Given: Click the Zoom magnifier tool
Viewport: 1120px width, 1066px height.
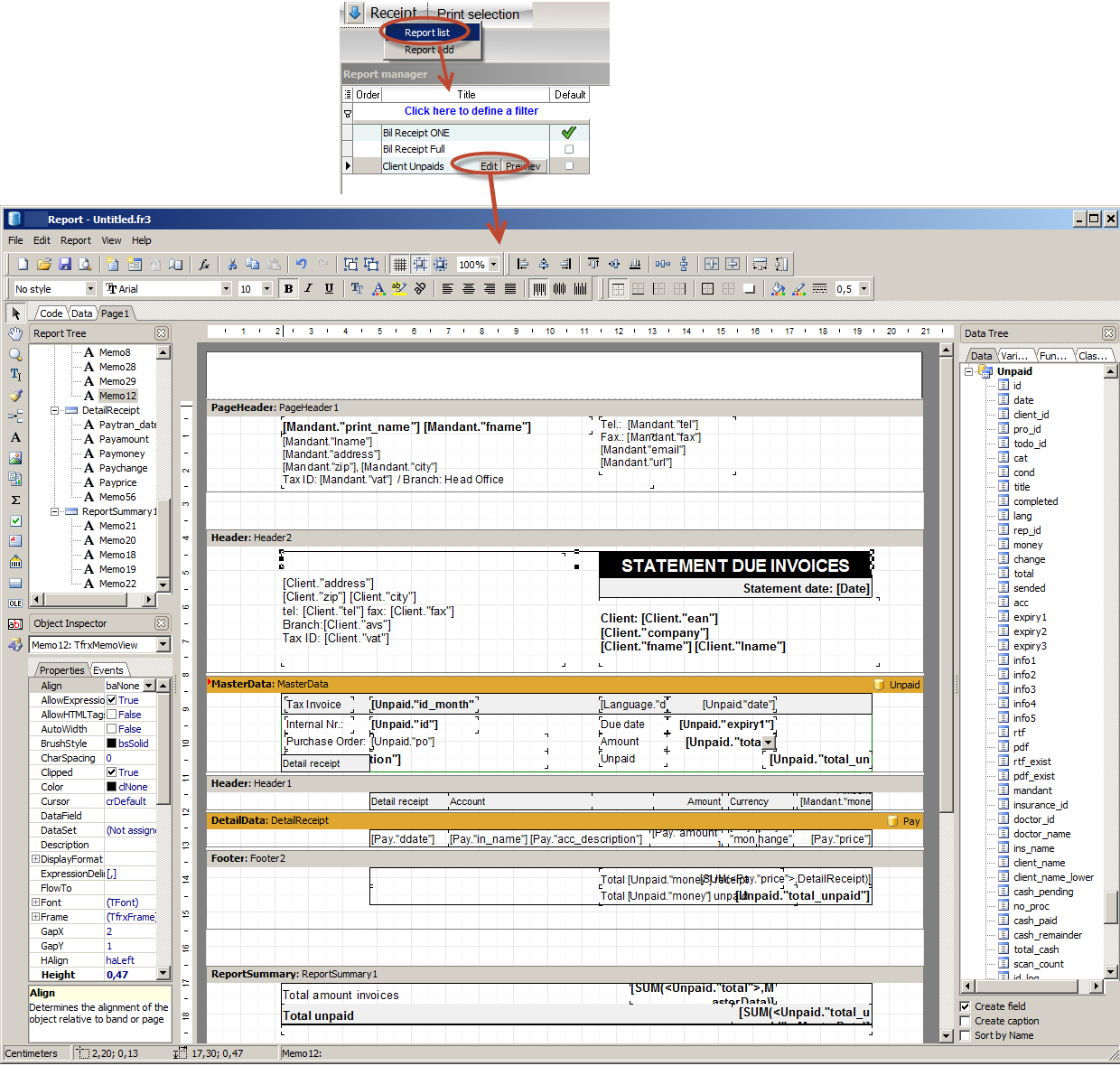Looking at the screenshot, I should (15, 354).
